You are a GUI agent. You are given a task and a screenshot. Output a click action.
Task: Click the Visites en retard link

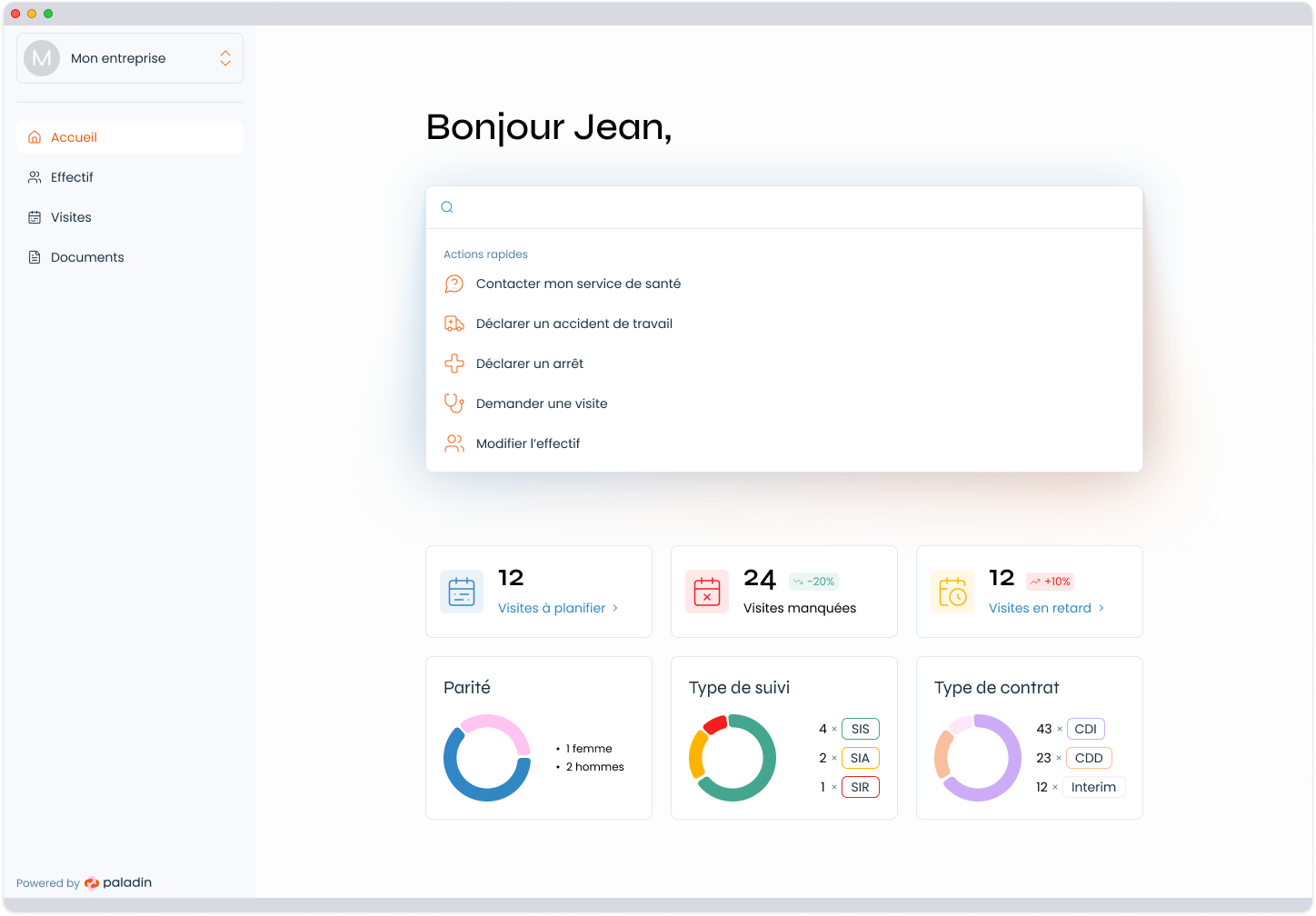click(x=1040, y=608)
